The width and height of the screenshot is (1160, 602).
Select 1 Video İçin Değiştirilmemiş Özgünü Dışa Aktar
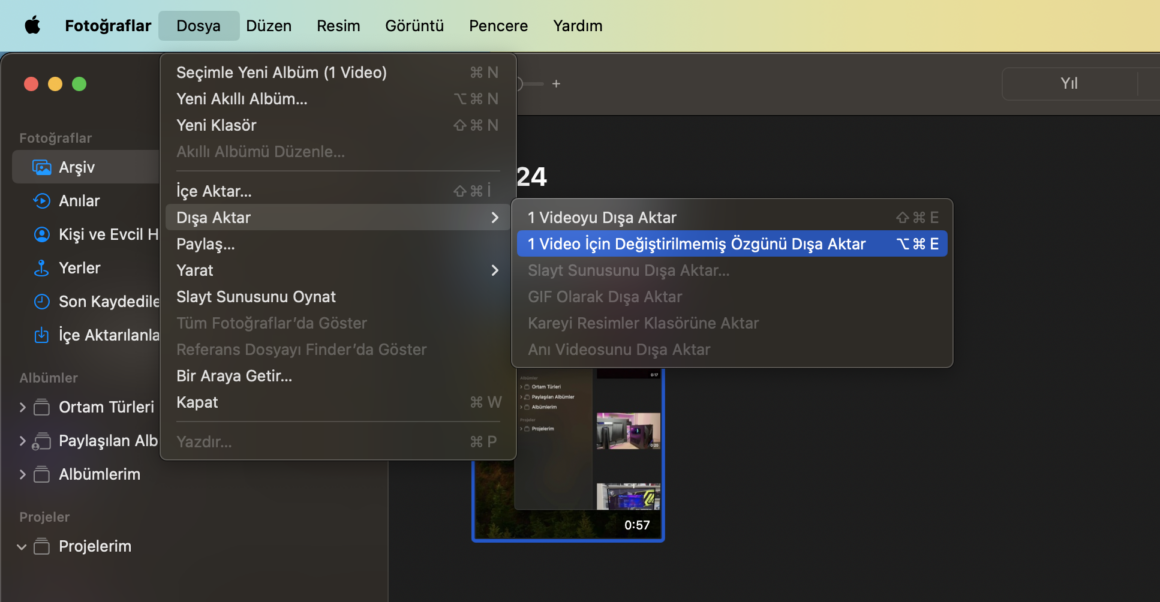pos(732,244)
